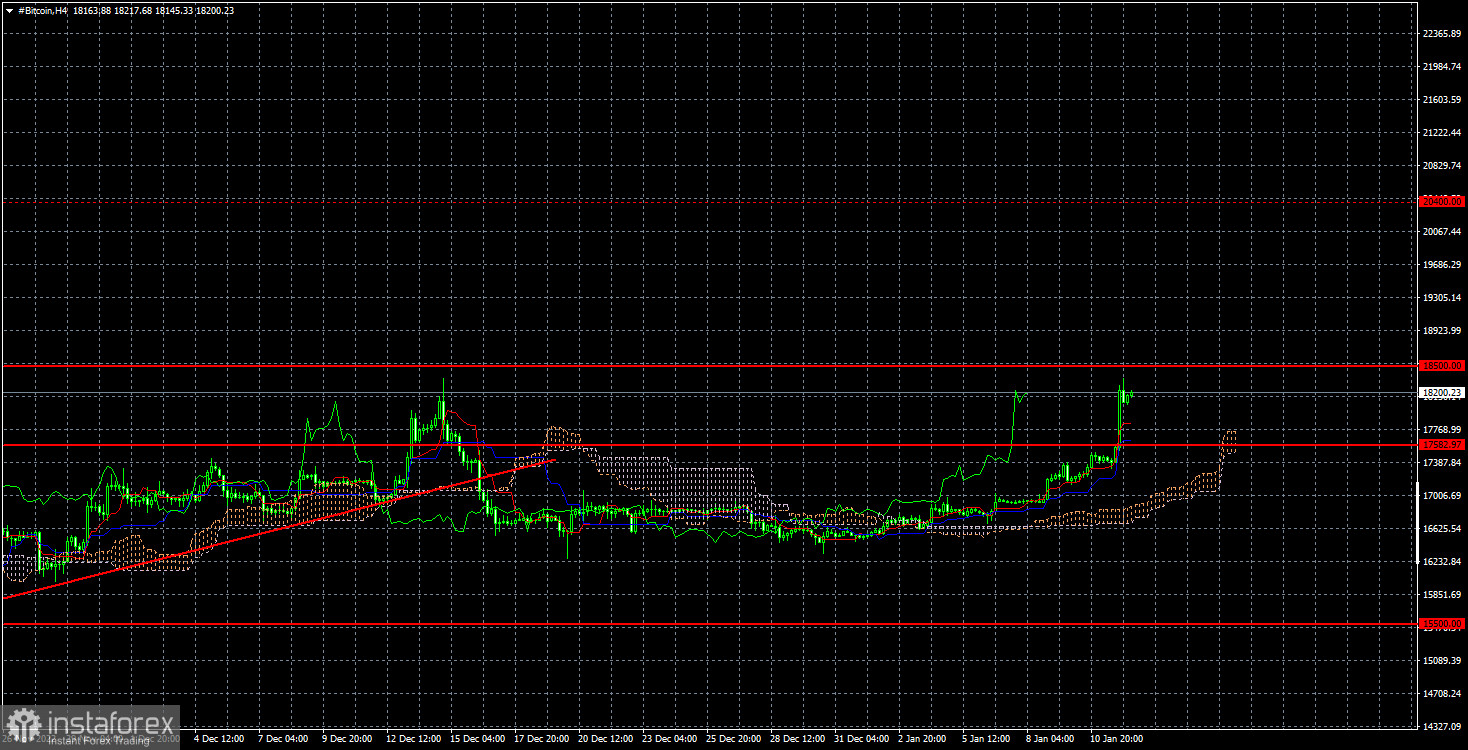Select the red 17582.57 level price tag
The image size is (1468, 750).
[1442, 444]
